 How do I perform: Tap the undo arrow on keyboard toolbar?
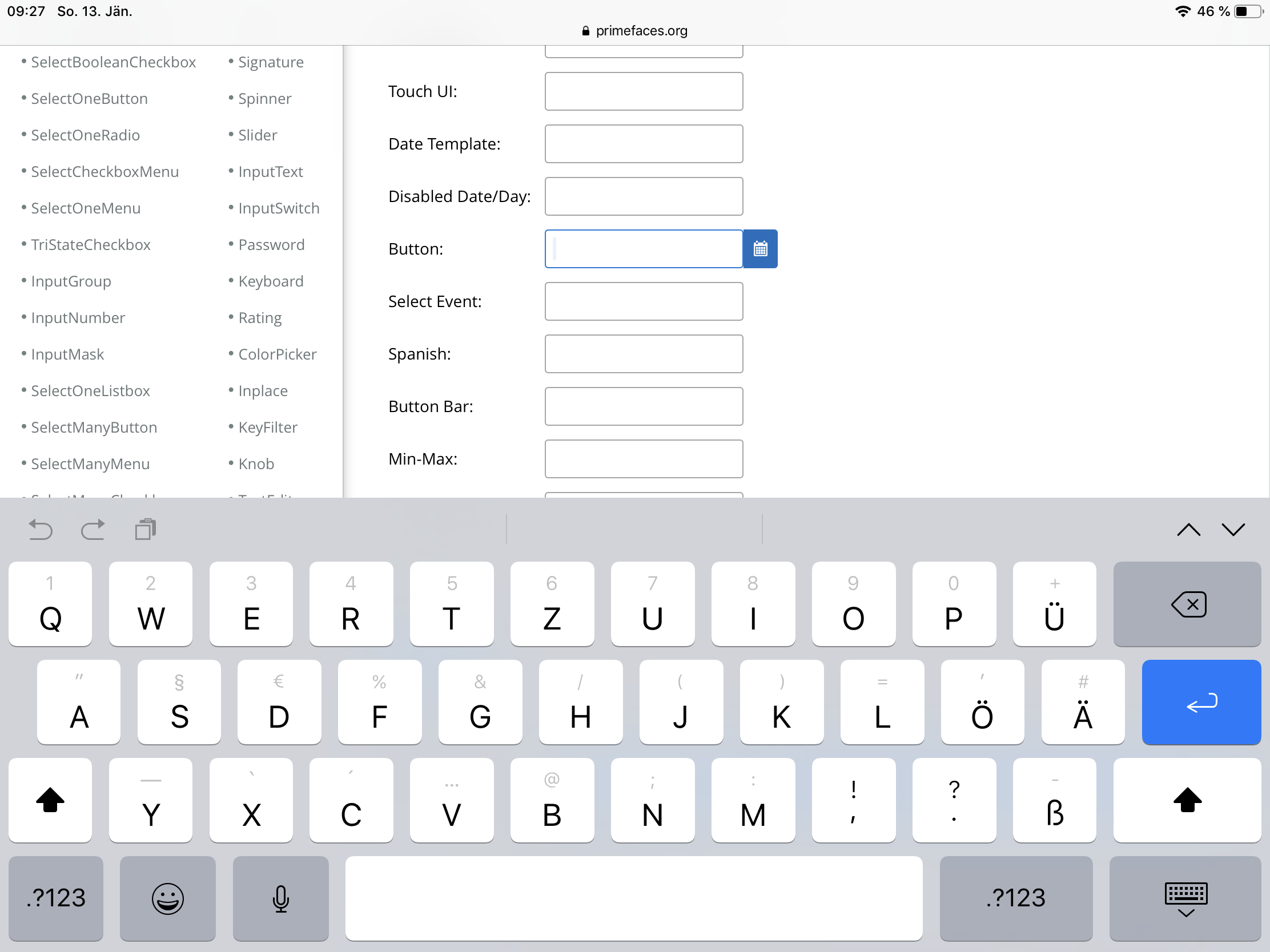click(40, 529)
